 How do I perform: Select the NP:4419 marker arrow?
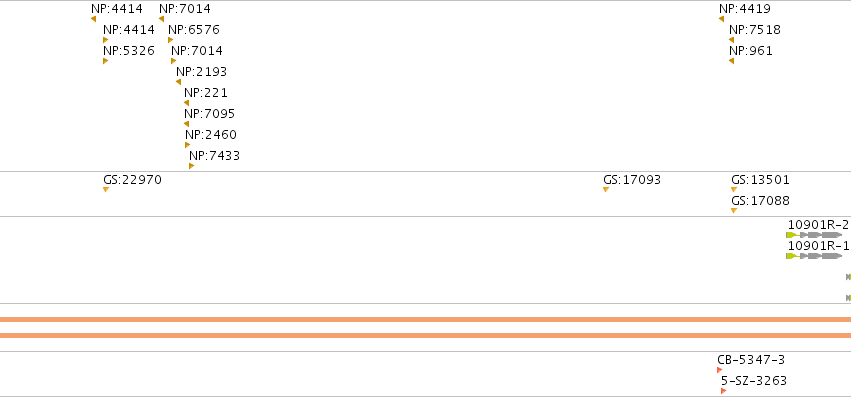[x=721, y=19]
